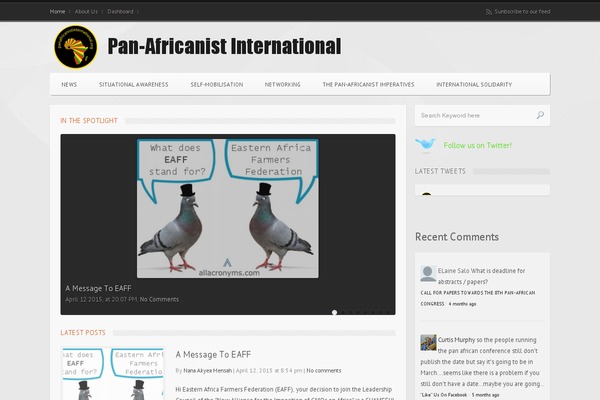Open the About Us page link

click(x=86, y=11)
